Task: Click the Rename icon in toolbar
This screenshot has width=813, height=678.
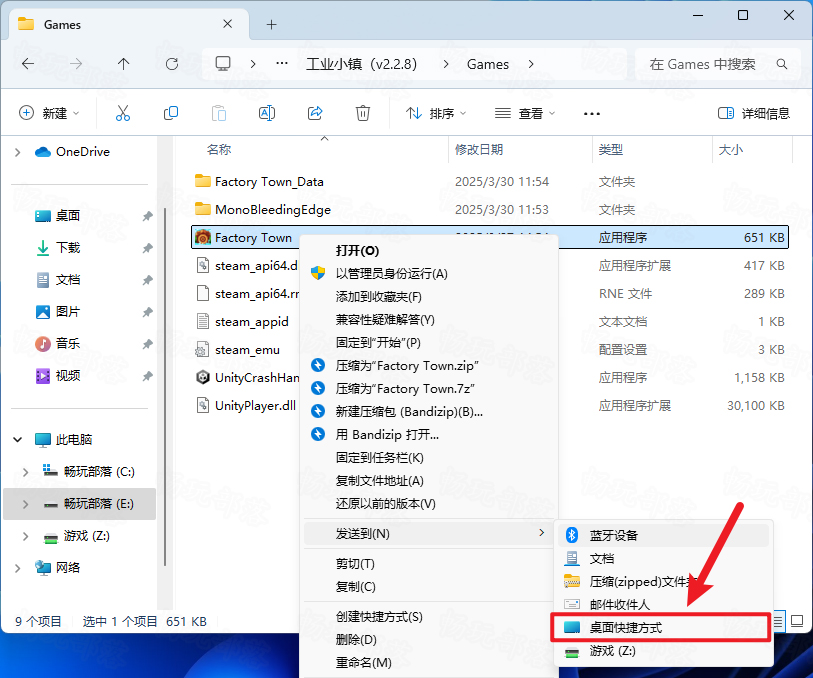Action: tap(267, 113)
